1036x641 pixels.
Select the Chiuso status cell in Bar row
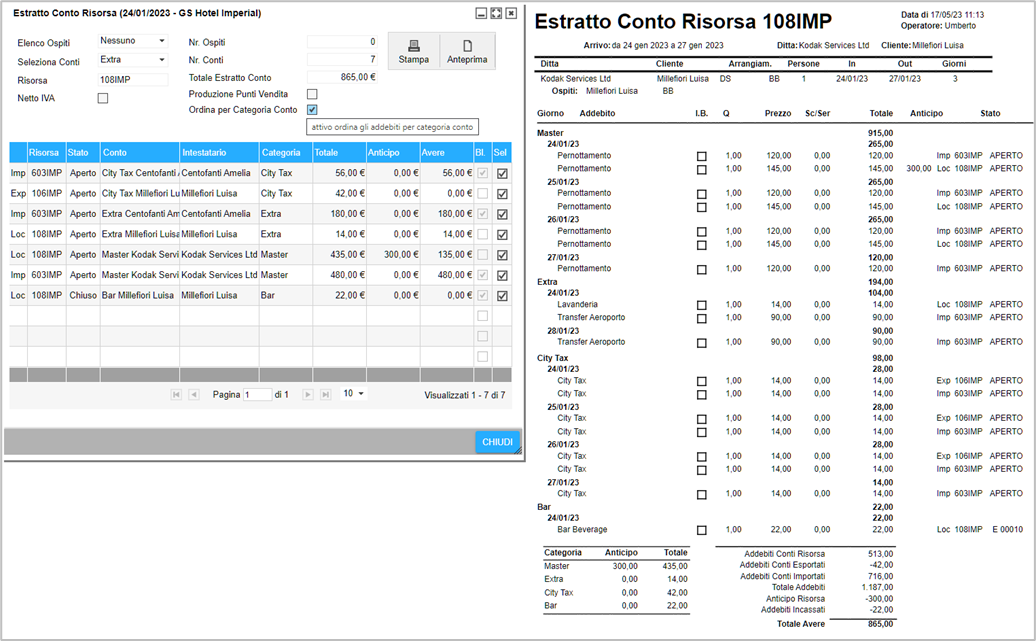(83, 295)
